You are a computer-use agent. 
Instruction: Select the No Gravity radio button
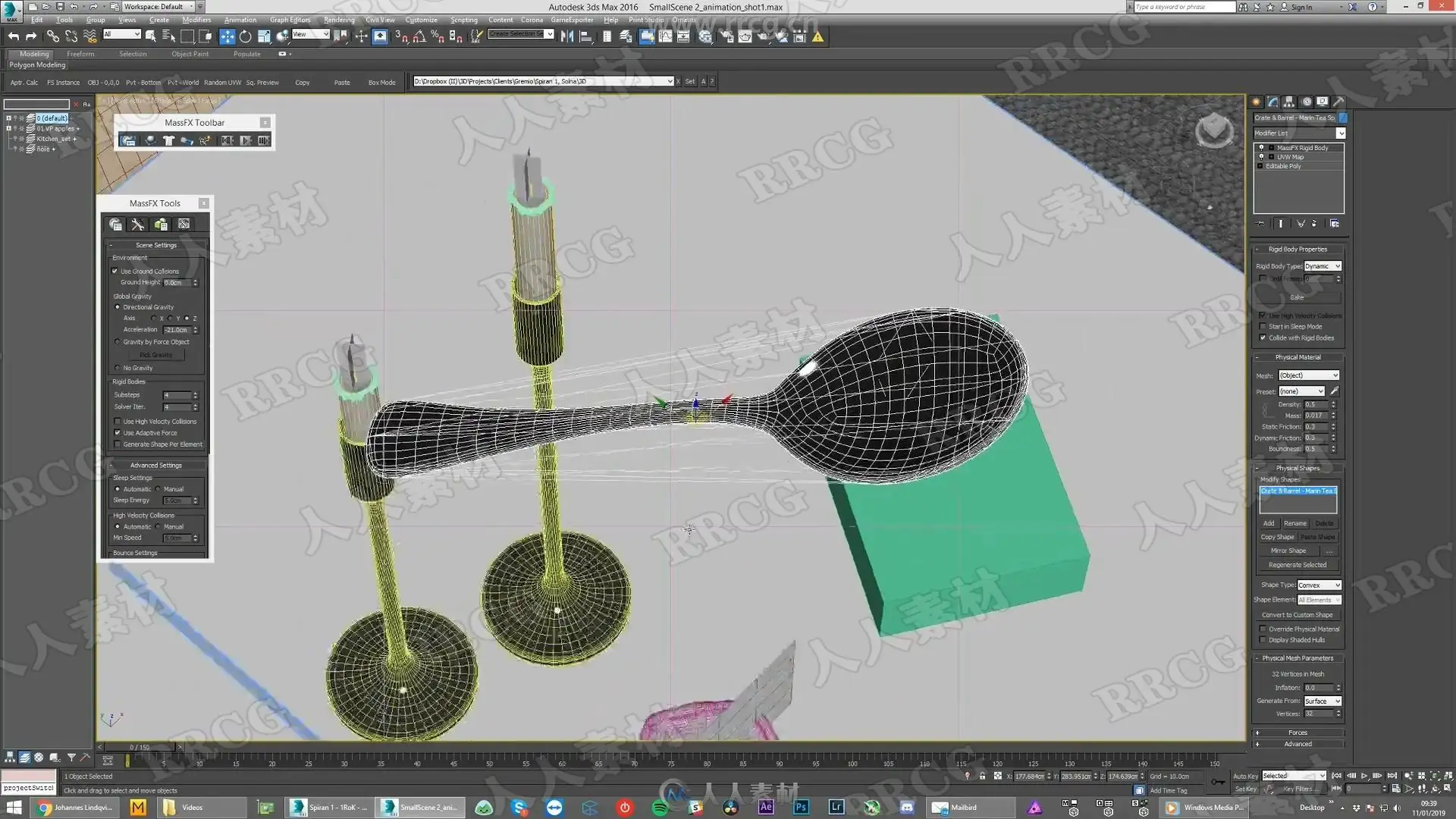118,368
